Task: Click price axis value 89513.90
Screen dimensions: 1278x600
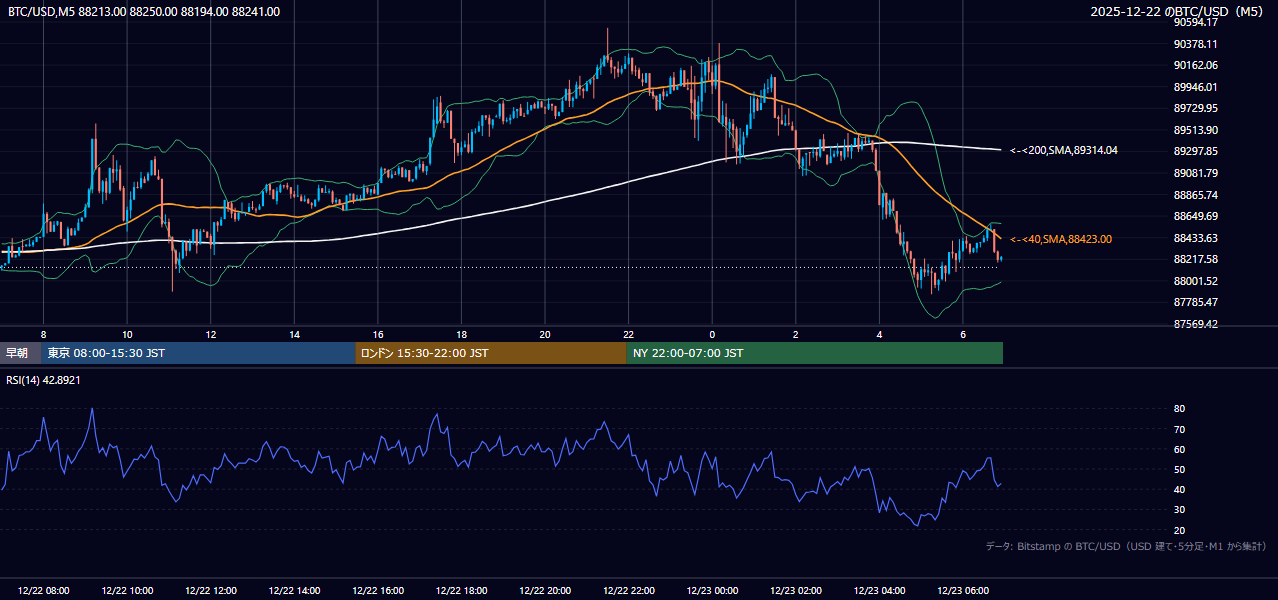Action: (1195, 130)
